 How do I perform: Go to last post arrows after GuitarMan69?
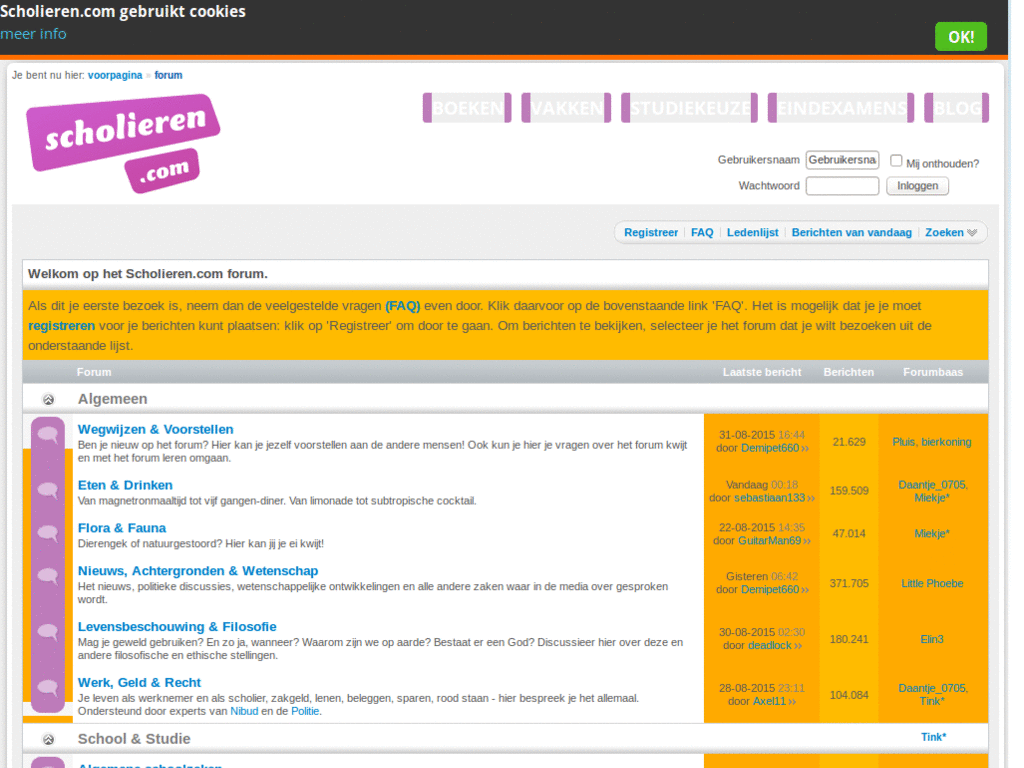pyautogui.click(x=807, y=541)
